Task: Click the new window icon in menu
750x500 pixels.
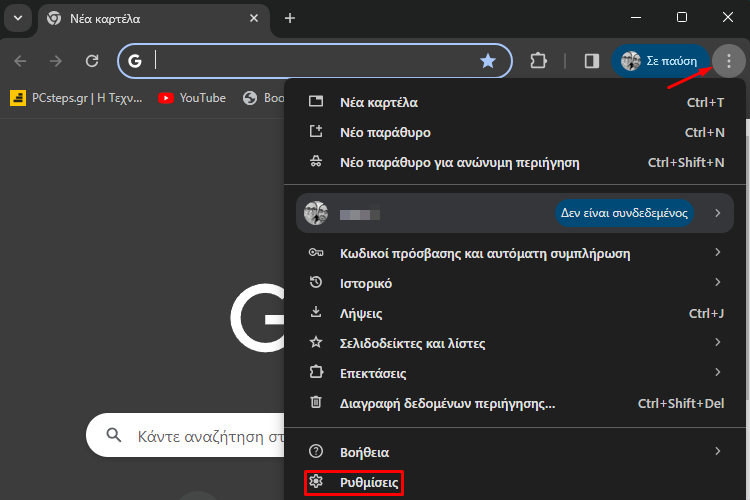Action: [x=316, y=131]
